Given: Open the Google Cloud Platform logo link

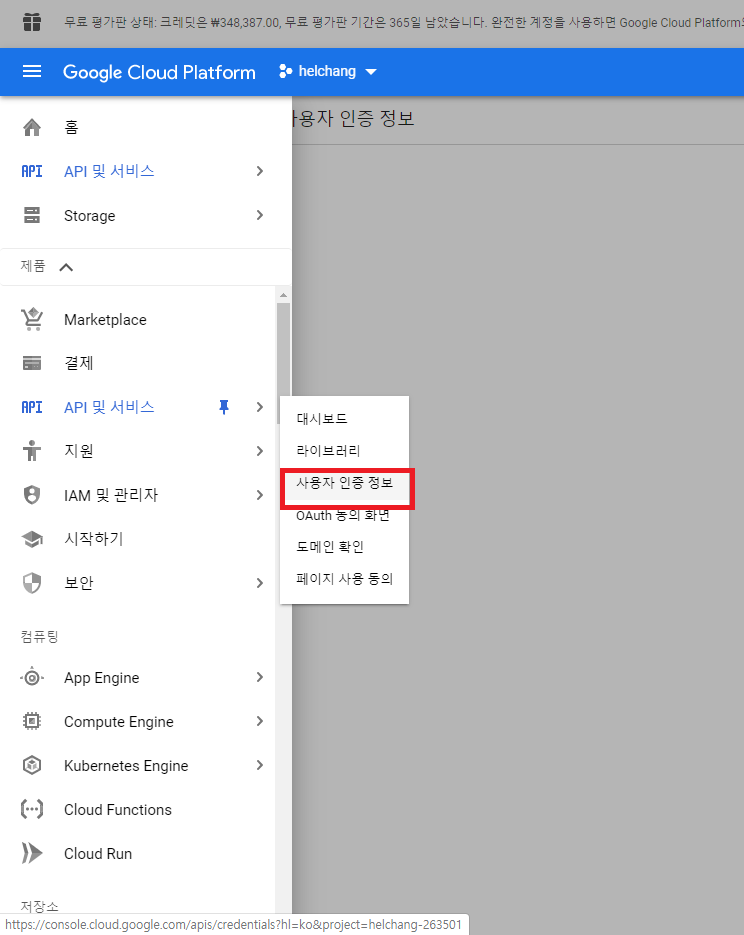Looking at the screenshot, I should (x=159, y=72).
